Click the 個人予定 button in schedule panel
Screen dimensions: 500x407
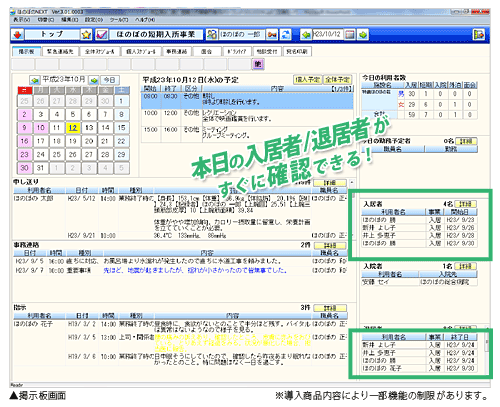pyautogui.click(x=307, y=80)
